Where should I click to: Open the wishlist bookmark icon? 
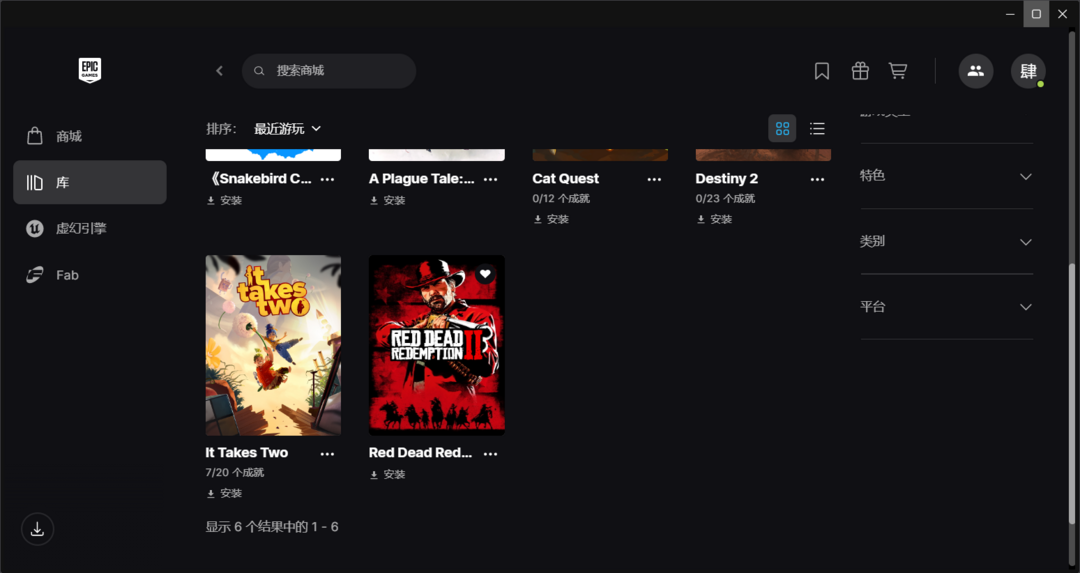pos(822,71)
